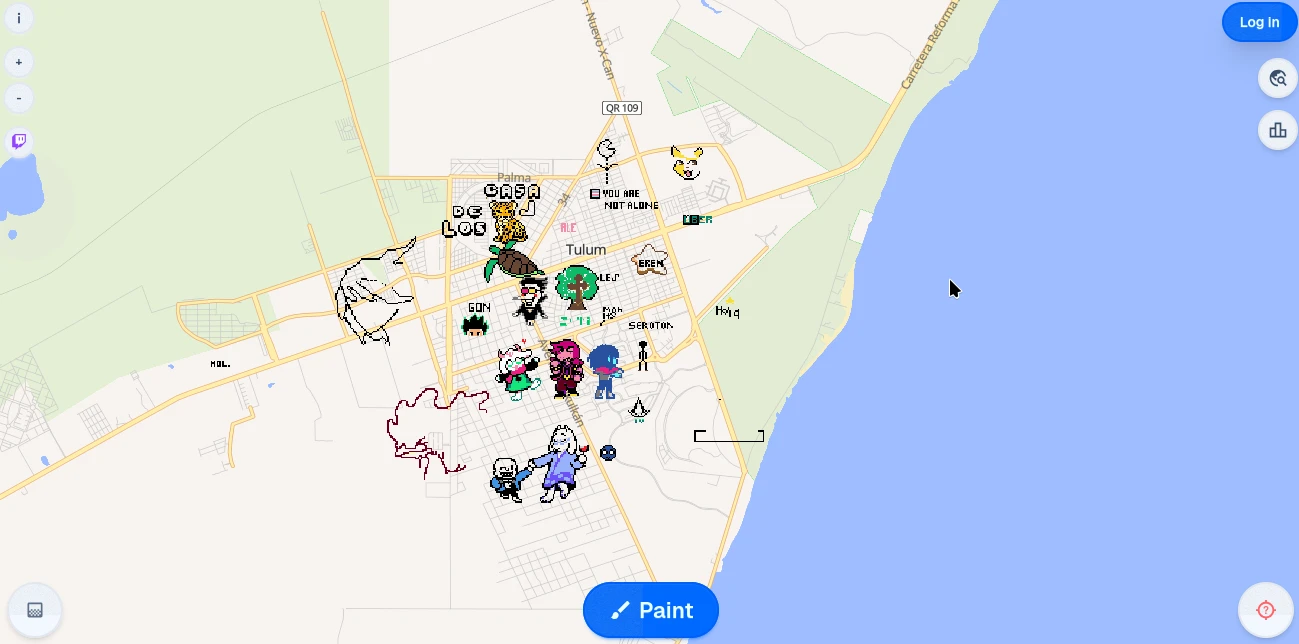Click the YOU ARE NOT ALONE text
This screenshot has width=1299, height=644.
(x=630, y=199)
